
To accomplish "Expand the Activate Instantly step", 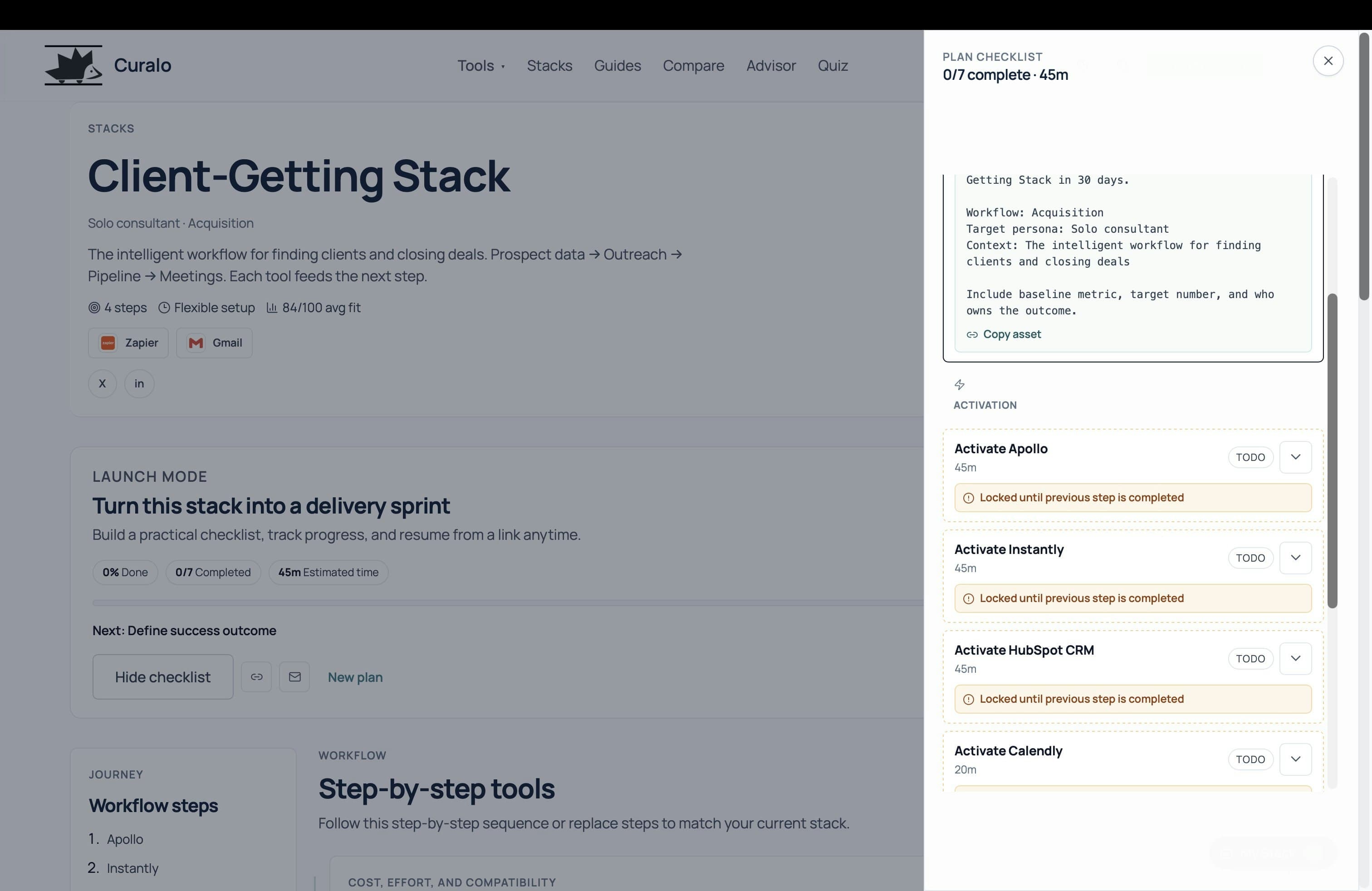I will click(1295, 557).
